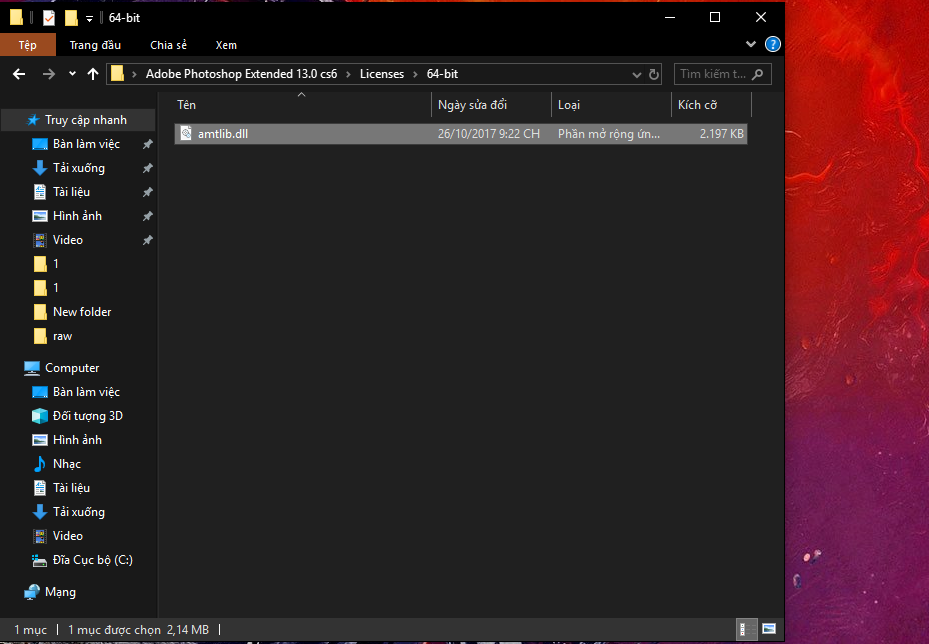This screenshot has width=929, height=644.
Task: Click the Tìm kiếm search box
Action: (x=713, y=74)
